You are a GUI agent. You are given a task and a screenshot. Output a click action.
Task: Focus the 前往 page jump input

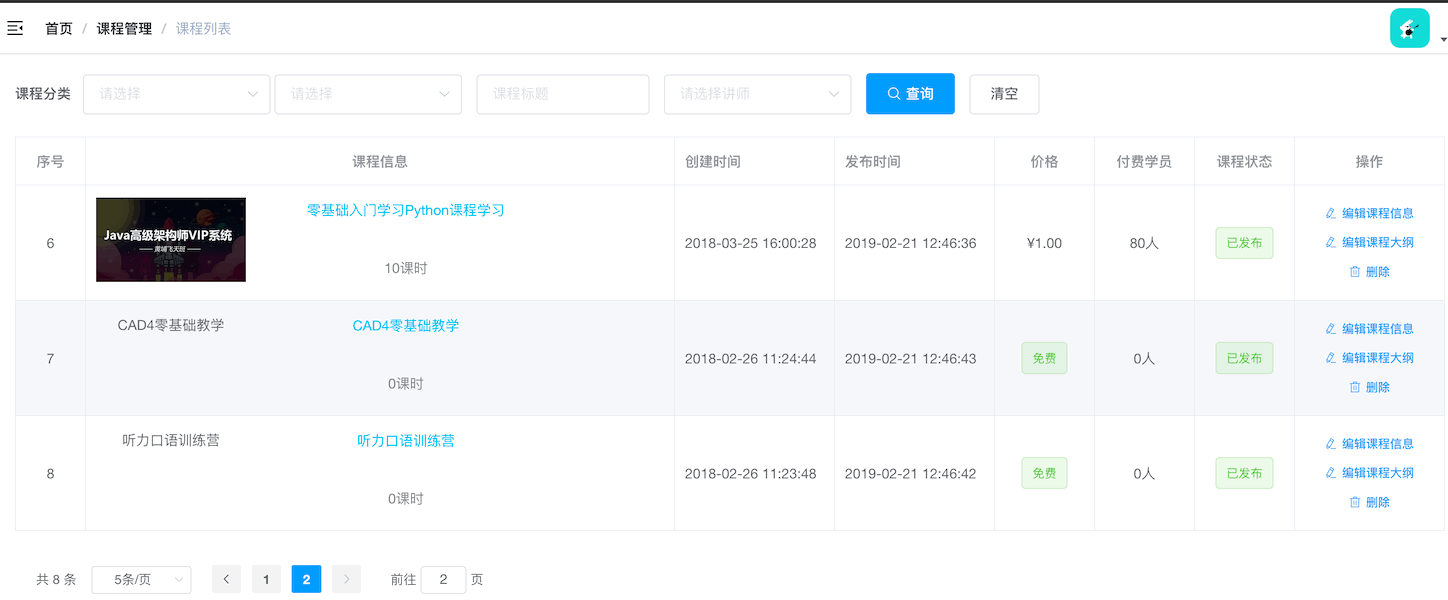(x=443, y=579)
